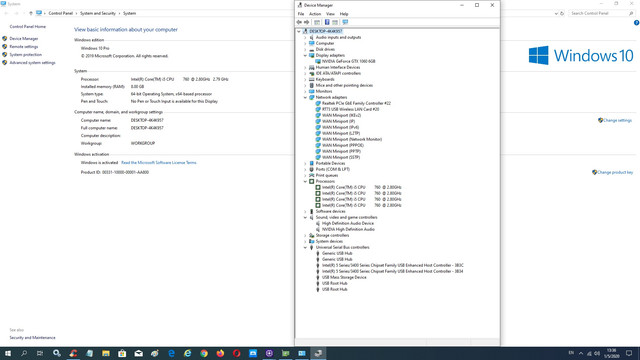The height and width of the screenshot is (360, 640).
Task: Click the Back arrow in Device Manager toolbar
Action: (x=299, y=22)
